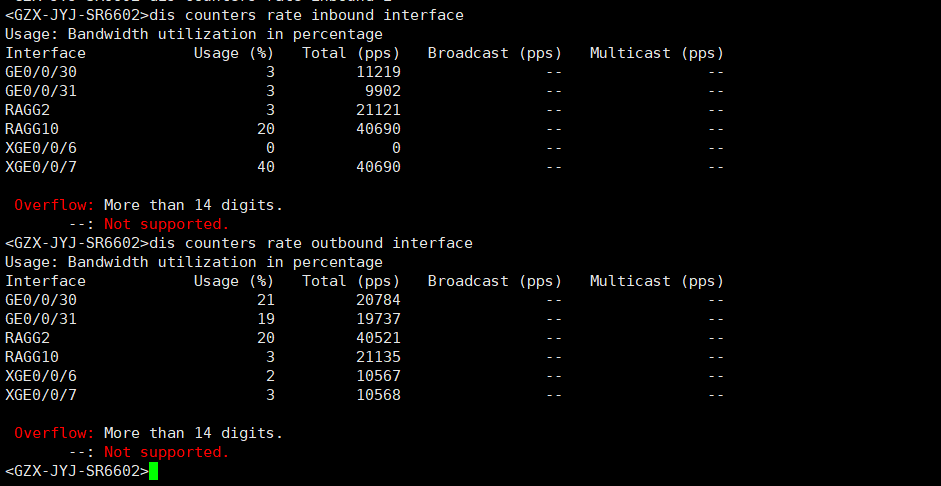Click the 10568 total pps value
Image resolution: width=941 pixels, height=486 pixels.
click(x=378, y=395)
